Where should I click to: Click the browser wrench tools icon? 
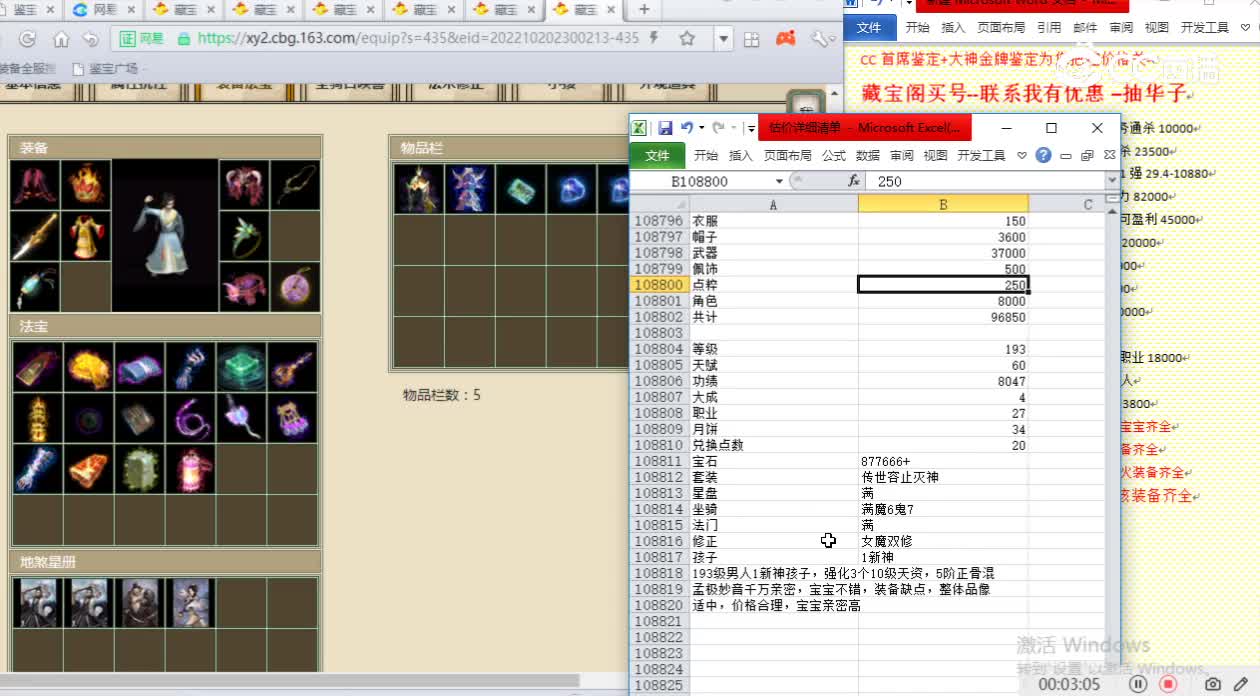click(x=820, y=39)
